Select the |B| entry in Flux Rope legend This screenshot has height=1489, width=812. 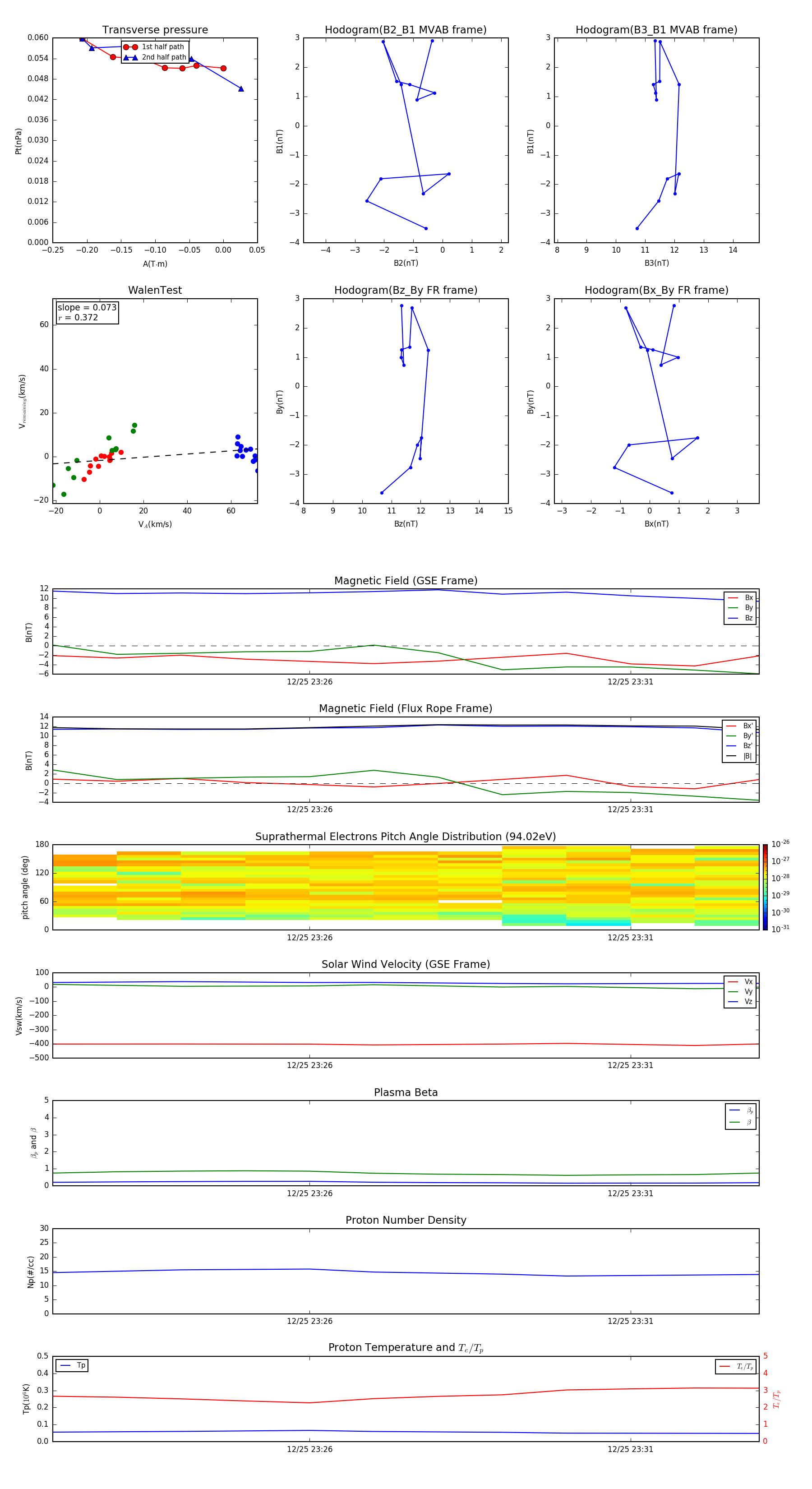pyautogui.click(x=747, y=756)
